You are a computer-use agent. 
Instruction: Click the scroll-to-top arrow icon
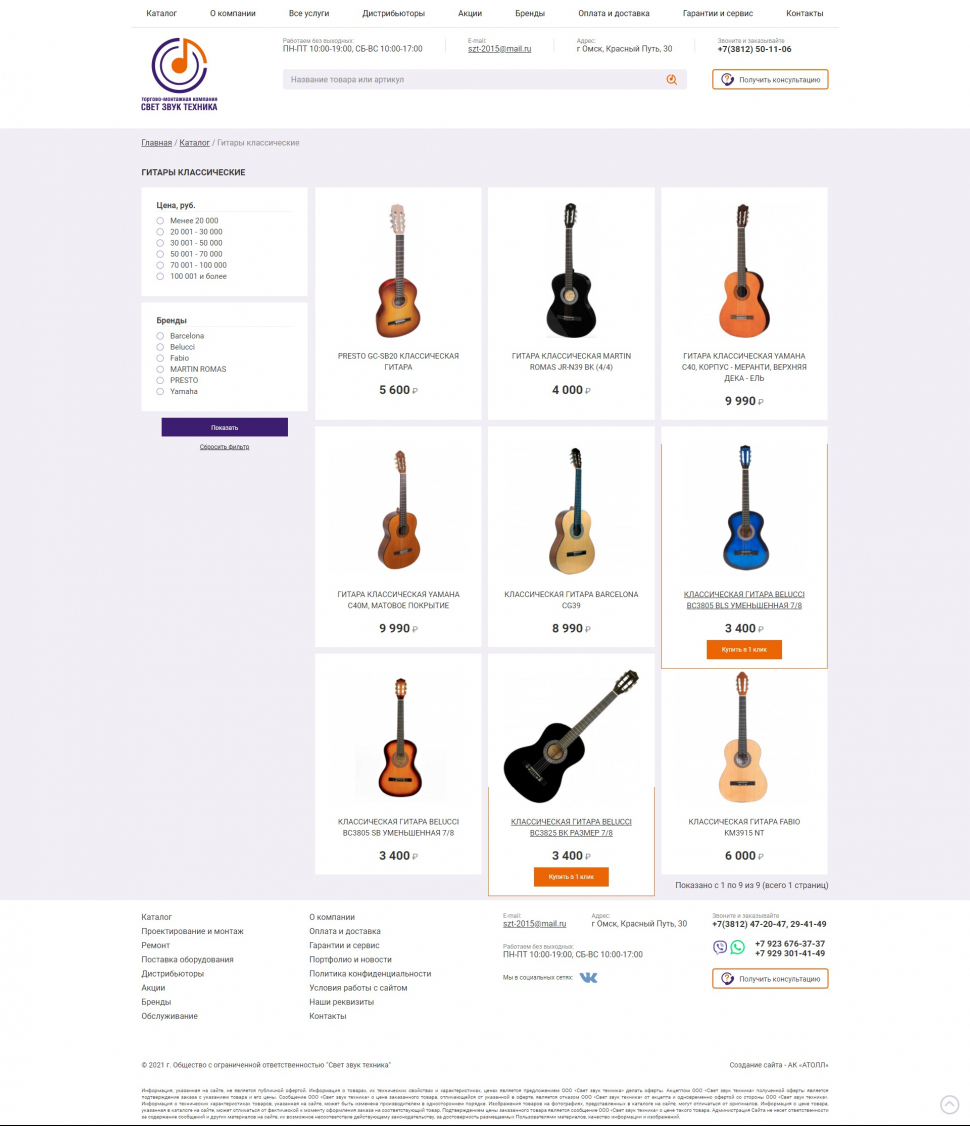click(x=949, y=1104)
